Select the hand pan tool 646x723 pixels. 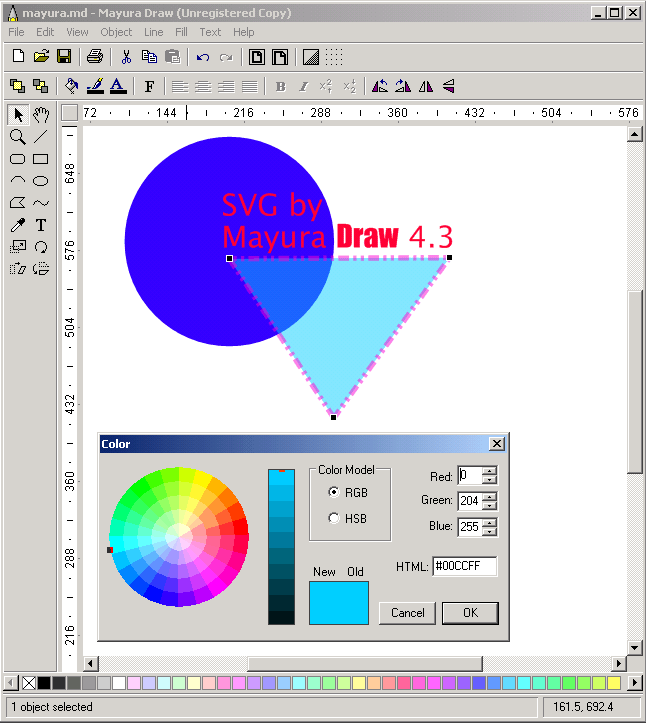click(x=41, y=114)
